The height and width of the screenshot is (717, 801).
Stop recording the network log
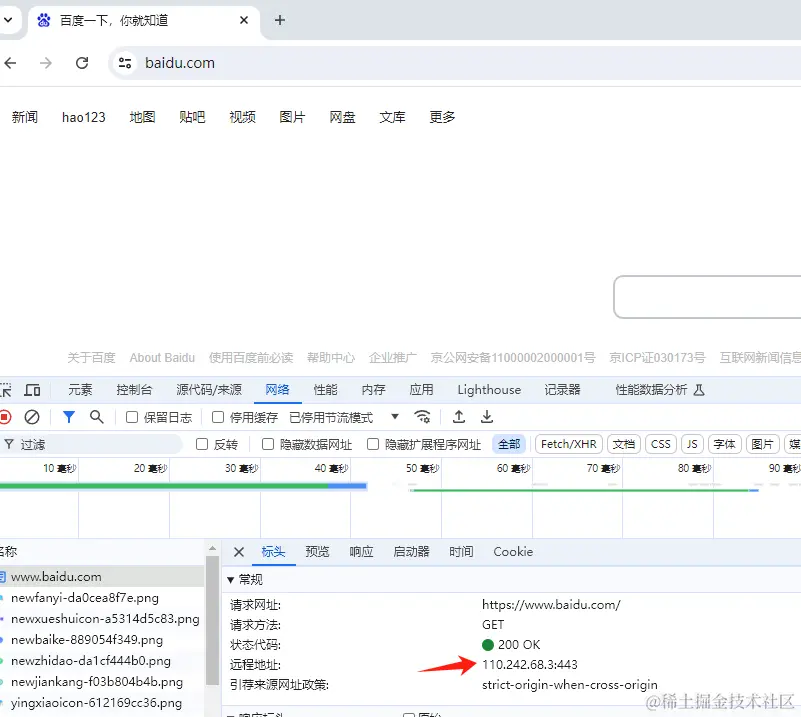[x=5, y=417]
